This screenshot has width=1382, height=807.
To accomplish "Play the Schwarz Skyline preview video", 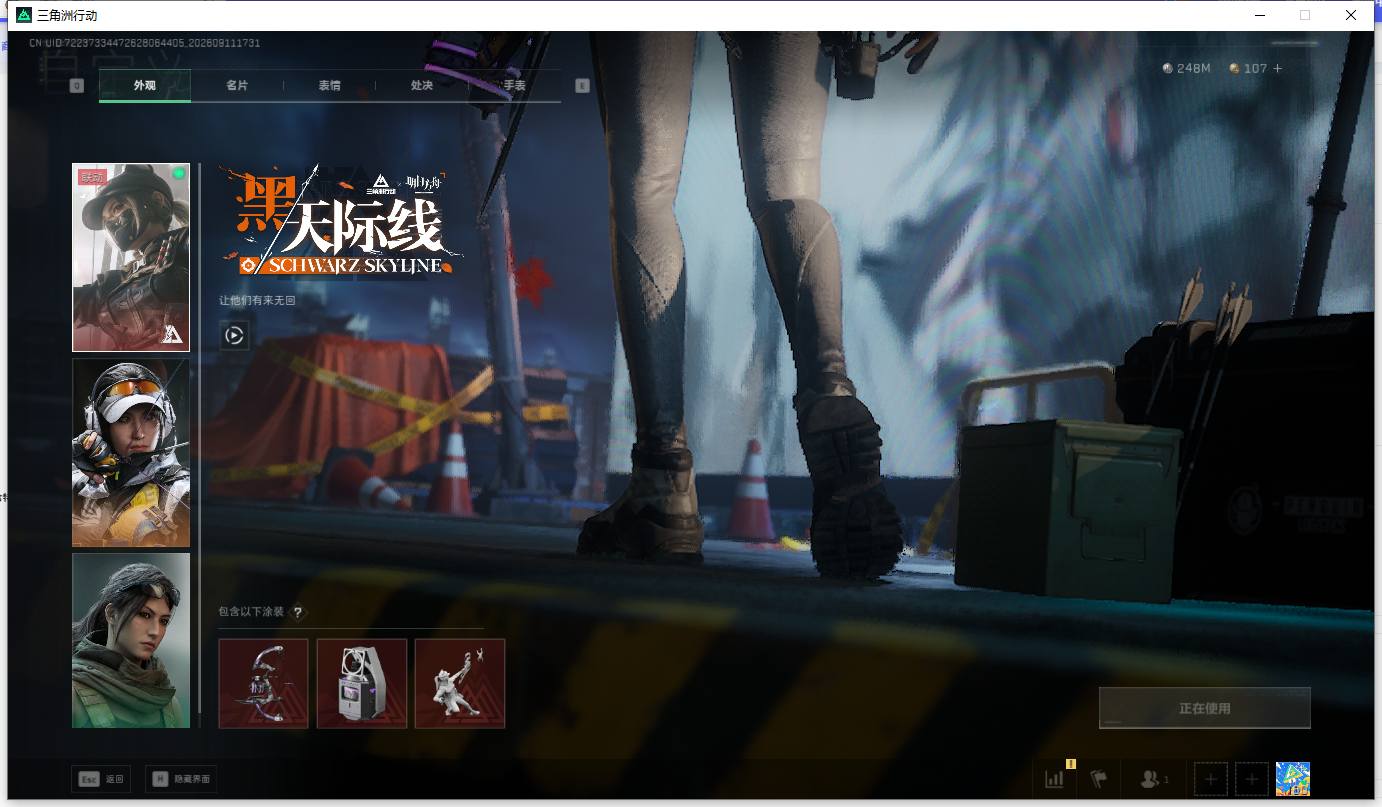I will coord(234,336).
